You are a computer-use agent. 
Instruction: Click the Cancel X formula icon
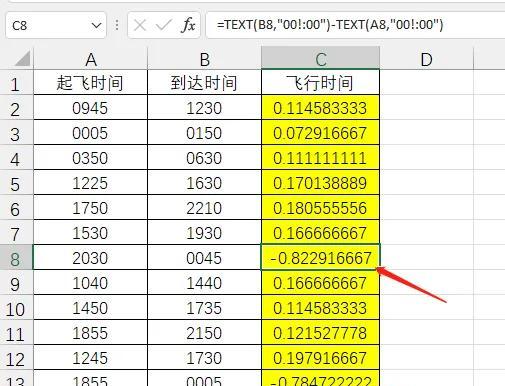click(x=140, y=25)
